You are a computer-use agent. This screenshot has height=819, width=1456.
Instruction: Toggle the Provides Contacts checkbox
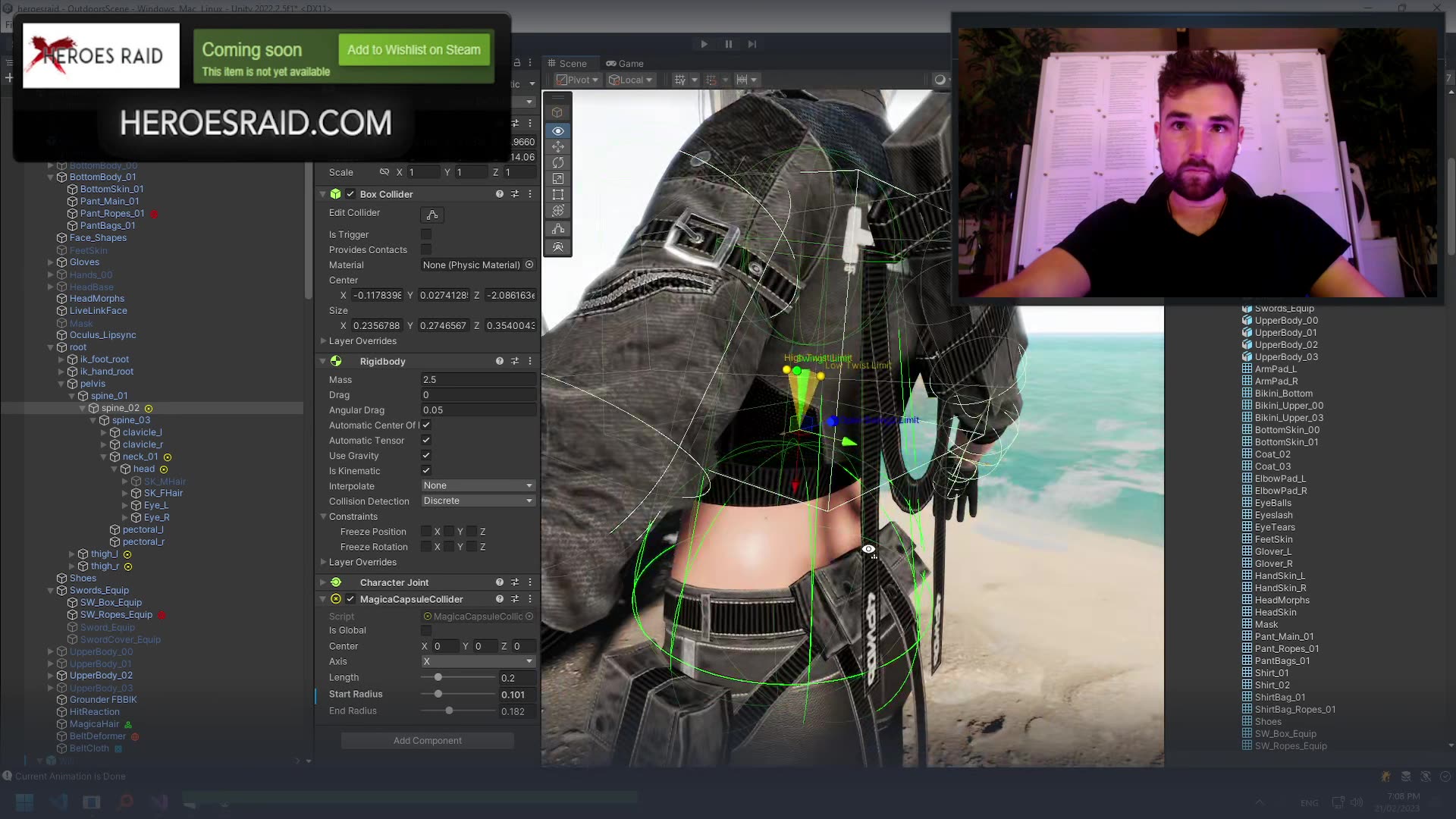[x=426, y=249]
